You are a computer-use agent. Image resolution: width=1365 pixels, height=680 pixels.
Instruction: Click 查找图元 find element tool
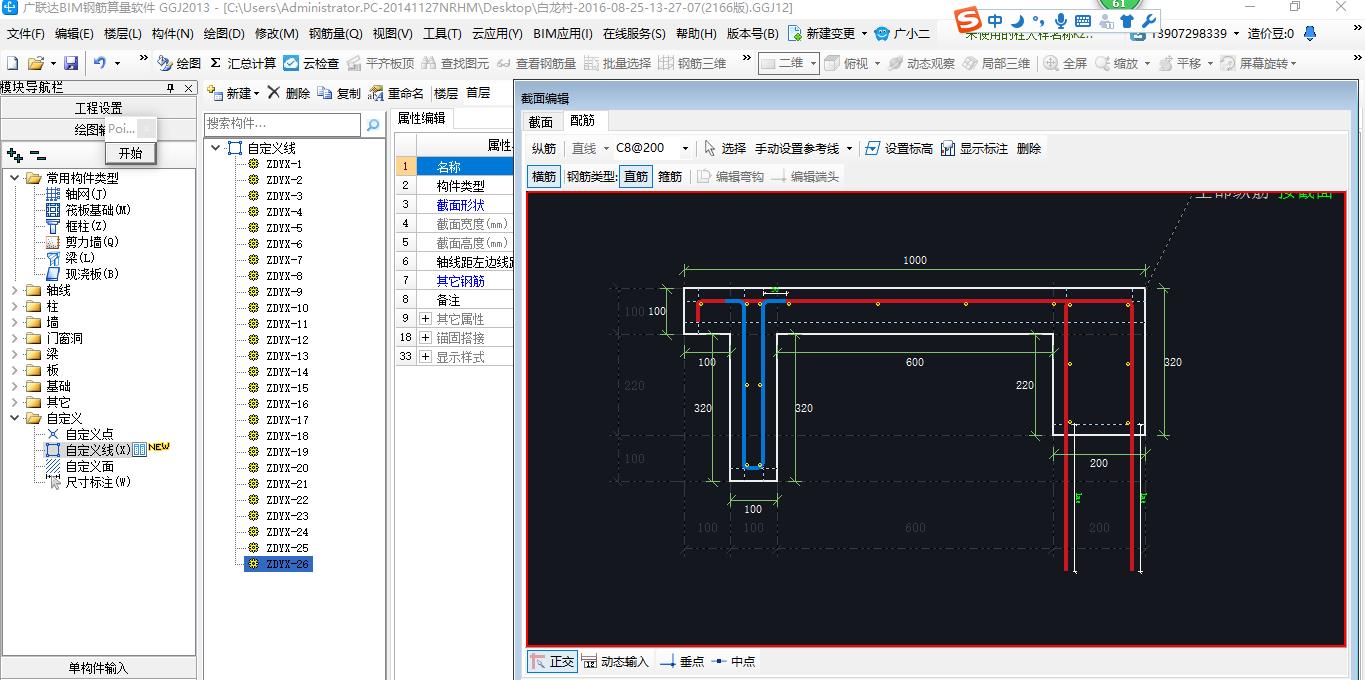pos(455,63)
